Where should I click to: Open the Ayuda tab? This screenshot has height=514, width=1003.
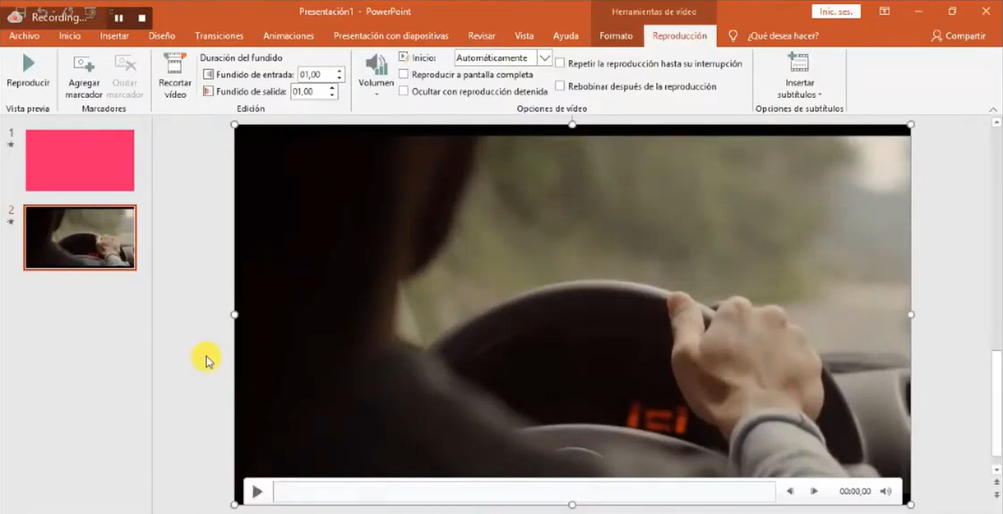(x=566, y=36)
